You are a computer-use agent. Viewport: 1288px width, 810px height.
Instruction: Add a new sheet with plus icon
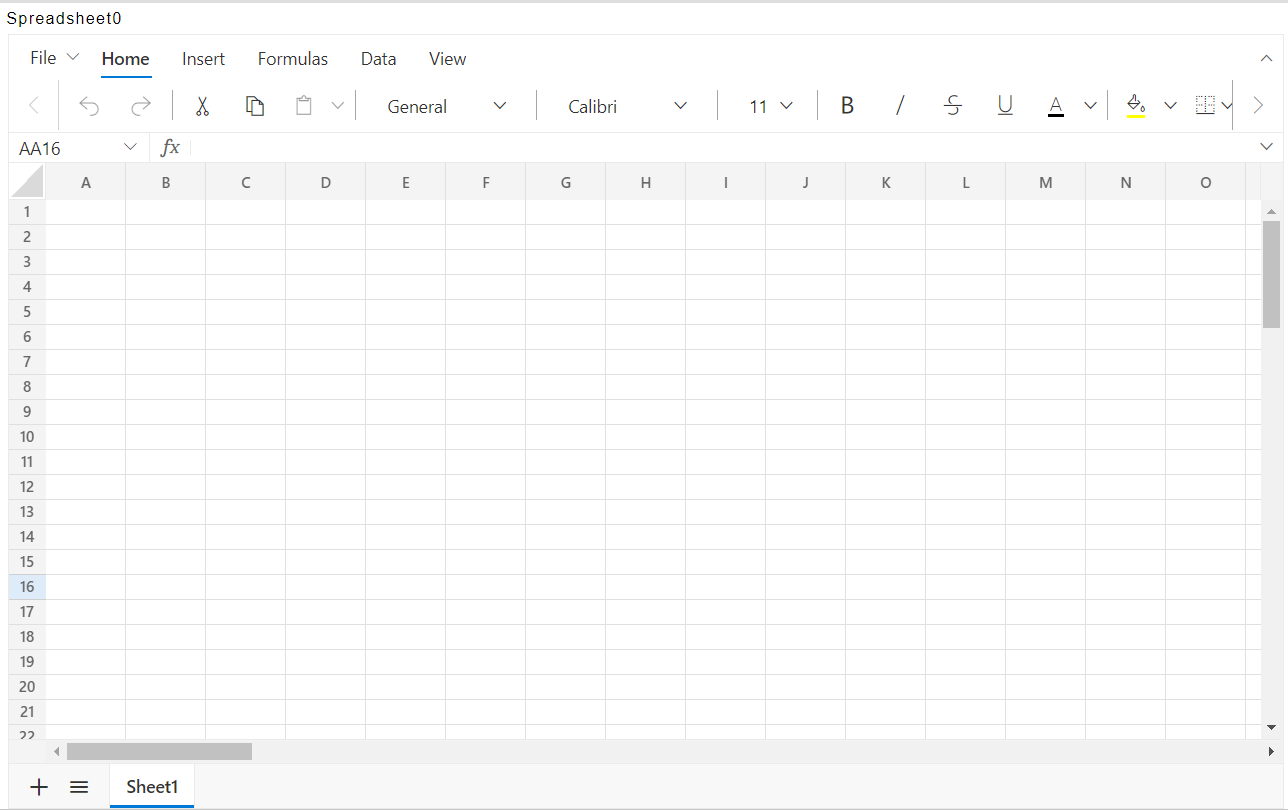[x=39, y=787]
